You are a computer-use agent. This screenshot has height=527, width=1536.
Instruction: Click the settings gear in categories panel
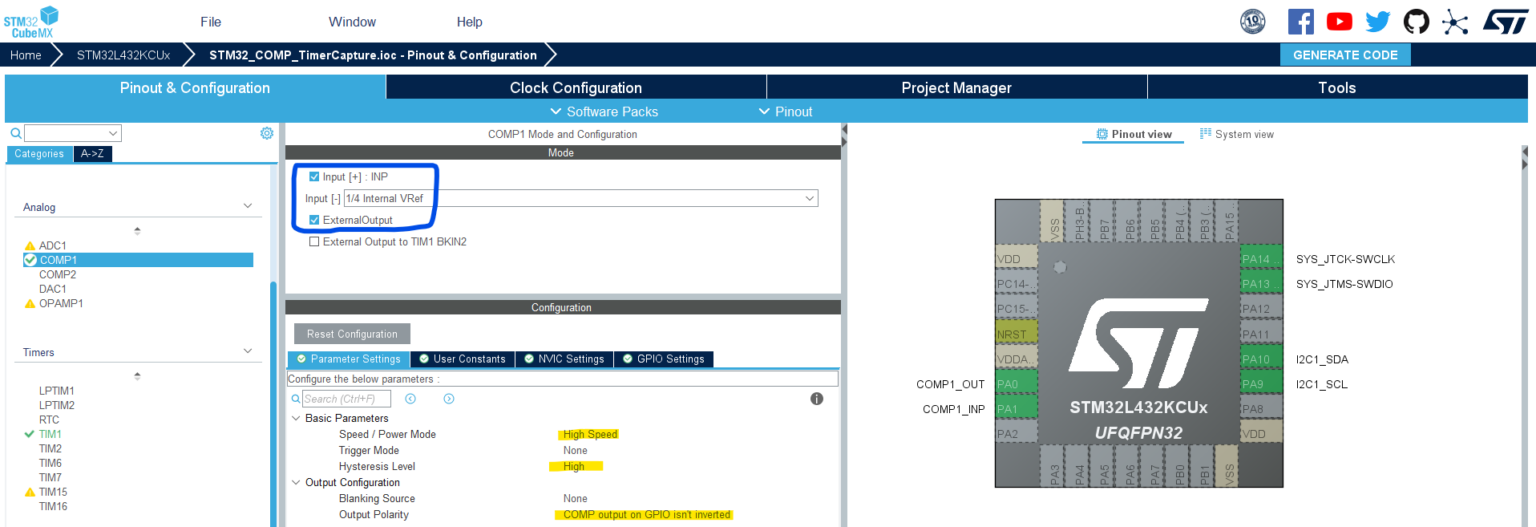(x=267, y=133)
